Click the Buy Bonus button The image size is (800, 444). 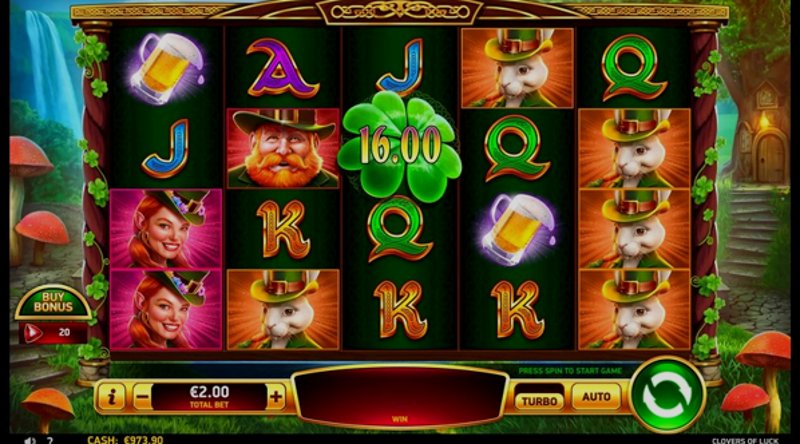53,303
